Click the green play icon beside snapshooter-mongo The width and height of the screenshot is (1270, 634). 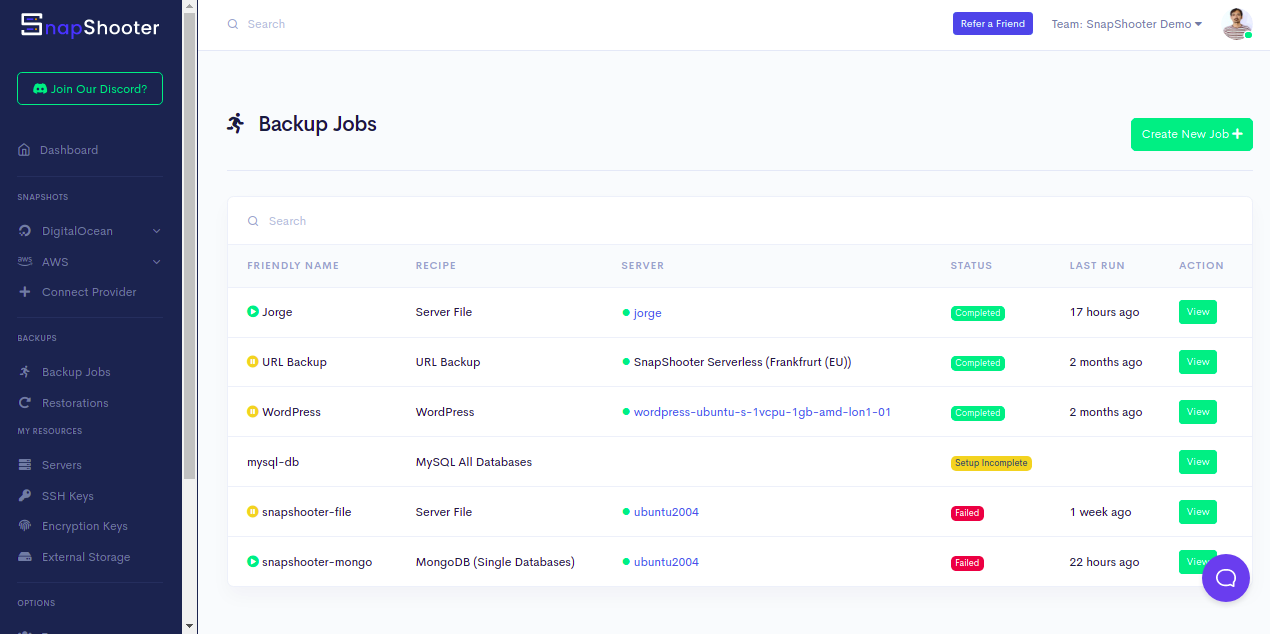coord(253,562)
